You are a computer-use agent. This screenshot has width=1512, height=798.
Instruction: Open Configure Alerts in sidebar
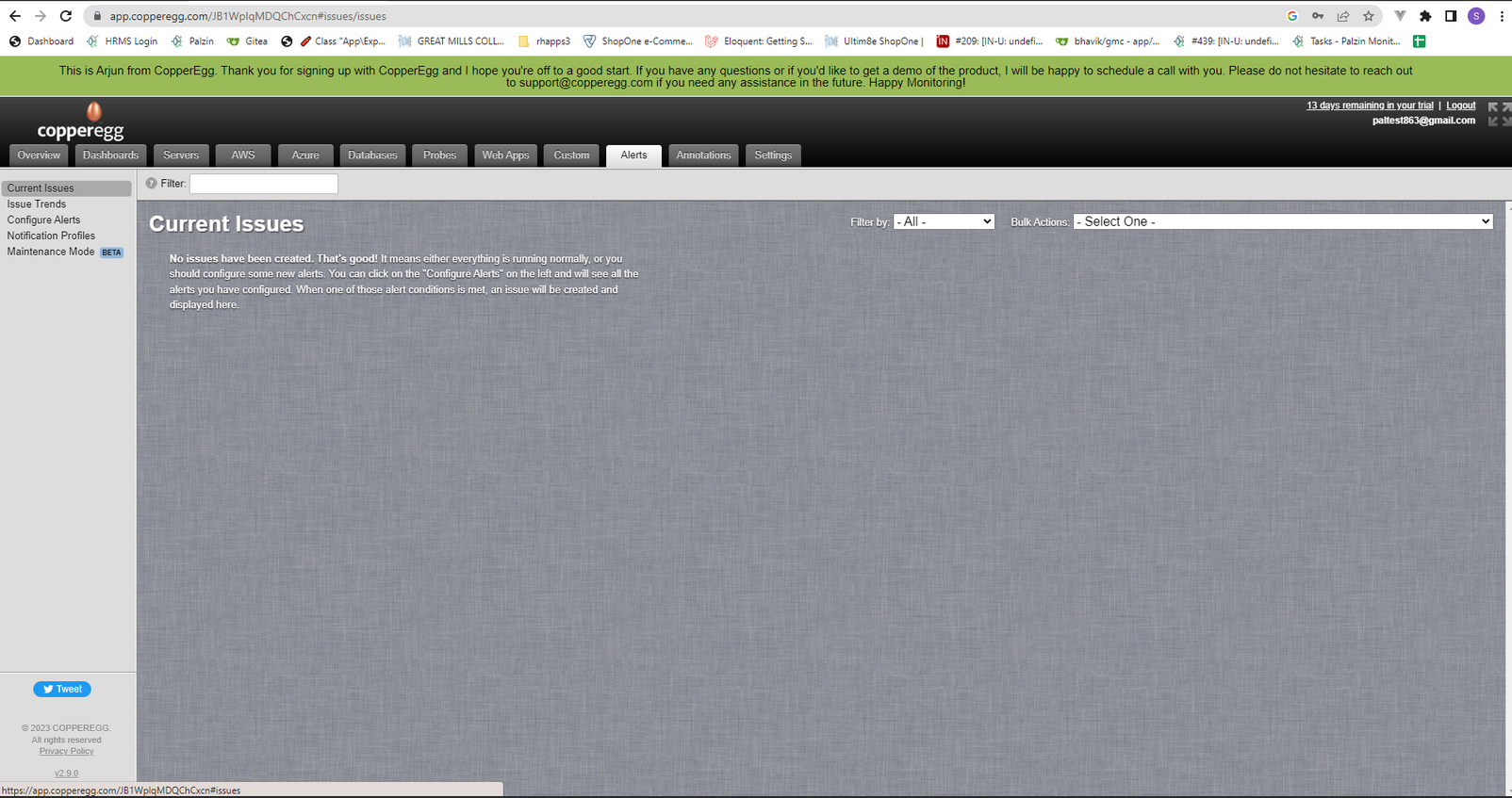(43, 220)
